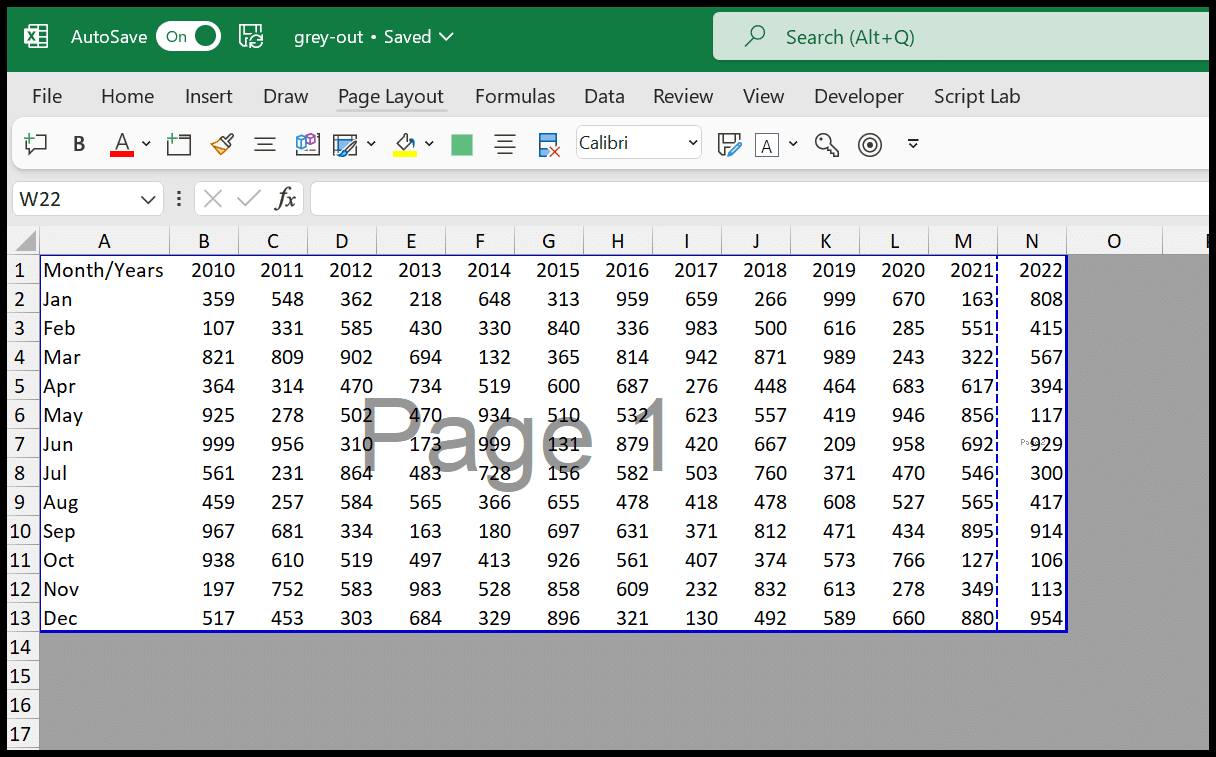Select row 1 header
The width and height of the screenshot is (1216, 757).
click(23, 270)
